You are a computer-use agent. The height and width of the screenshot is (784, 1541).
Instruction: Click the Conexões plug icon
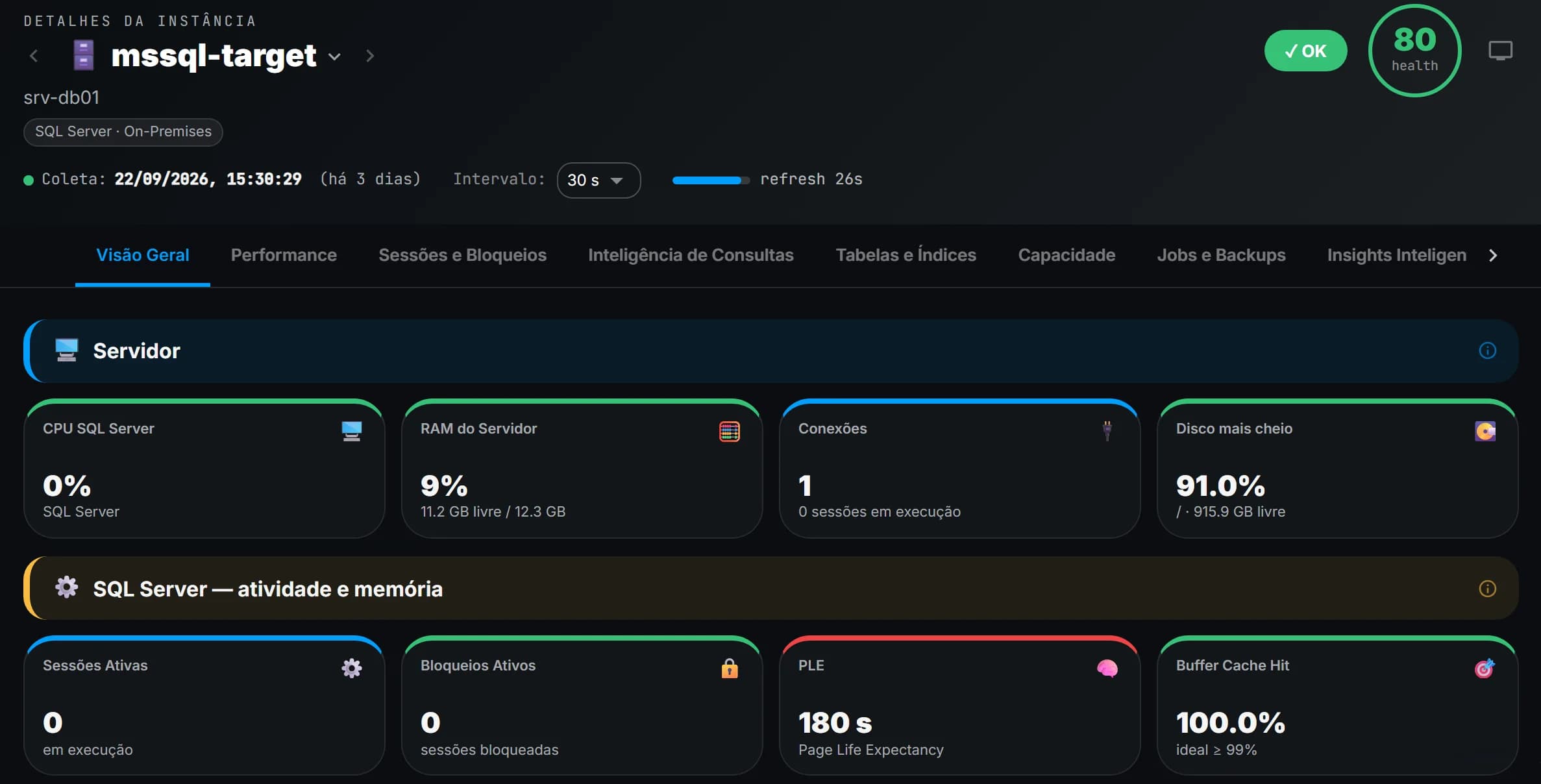click(x=1107, y=430)
